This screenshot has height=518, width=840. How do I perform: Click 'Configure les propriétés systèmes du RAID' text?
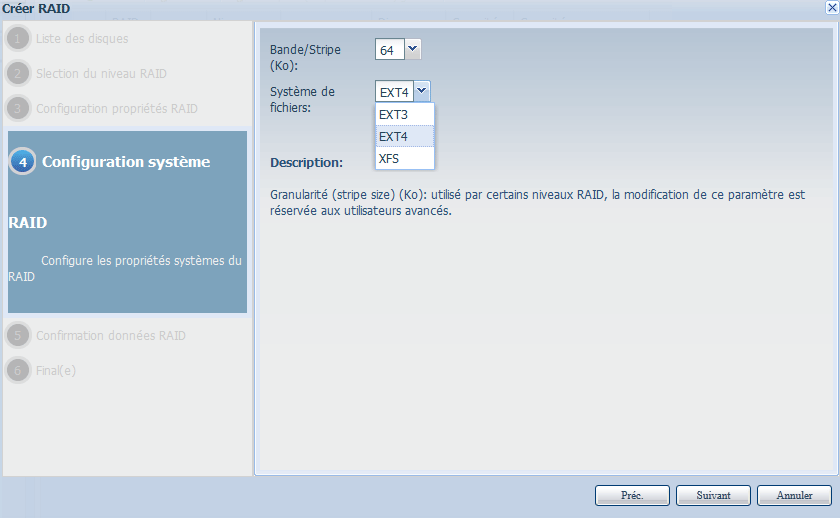click(125, 268)
